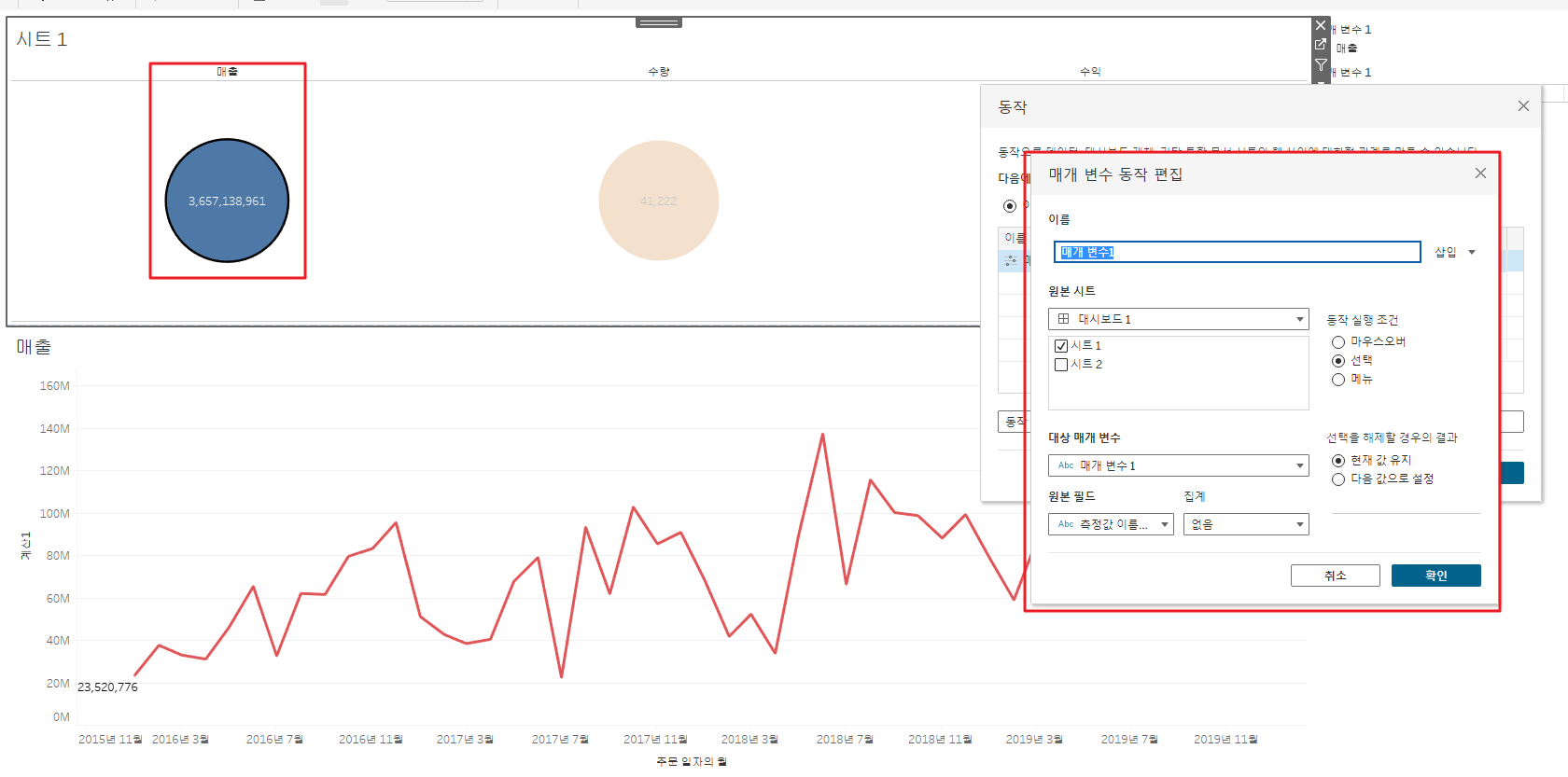Click the 주문 일자의 월 axis title
Viewport: 1568px width, 777px height.
point(692,762)
